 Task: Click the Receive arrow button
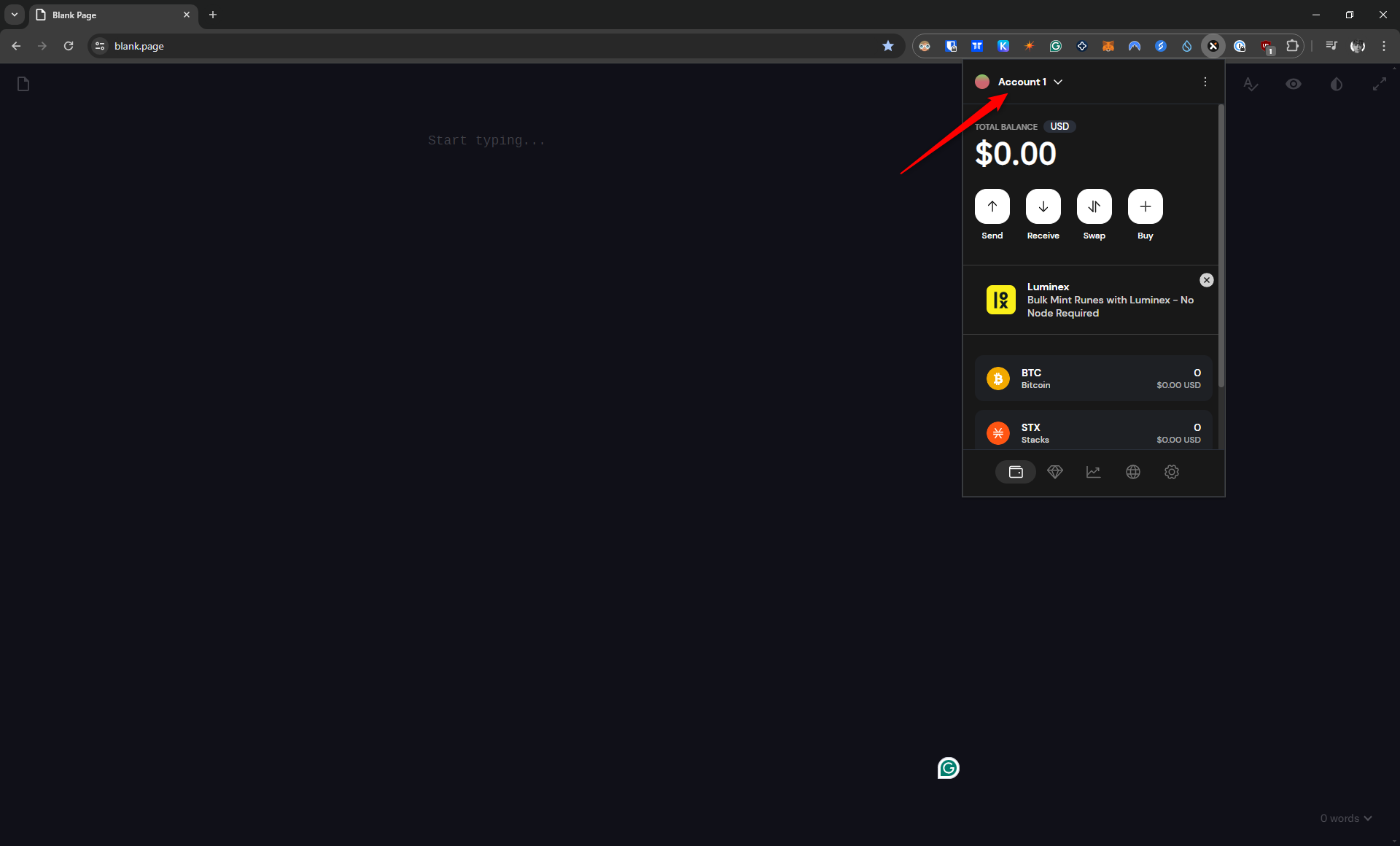click(x=1043, y=206)
